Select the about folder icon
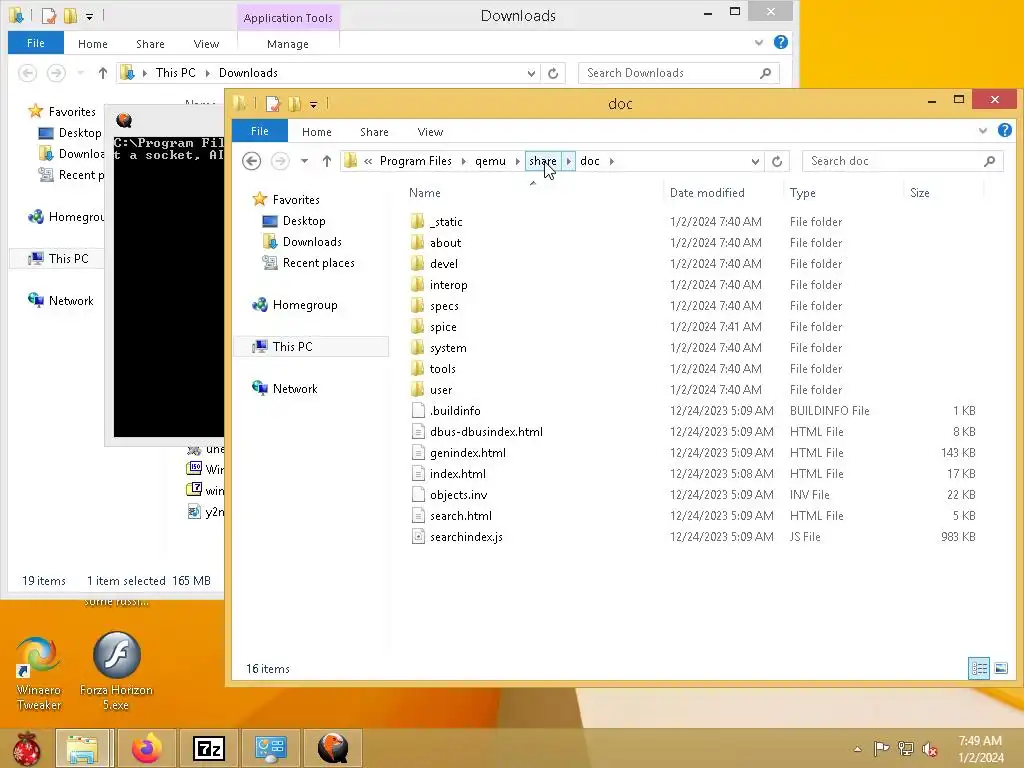The image size is (1024, 768). tap(418, 243)
